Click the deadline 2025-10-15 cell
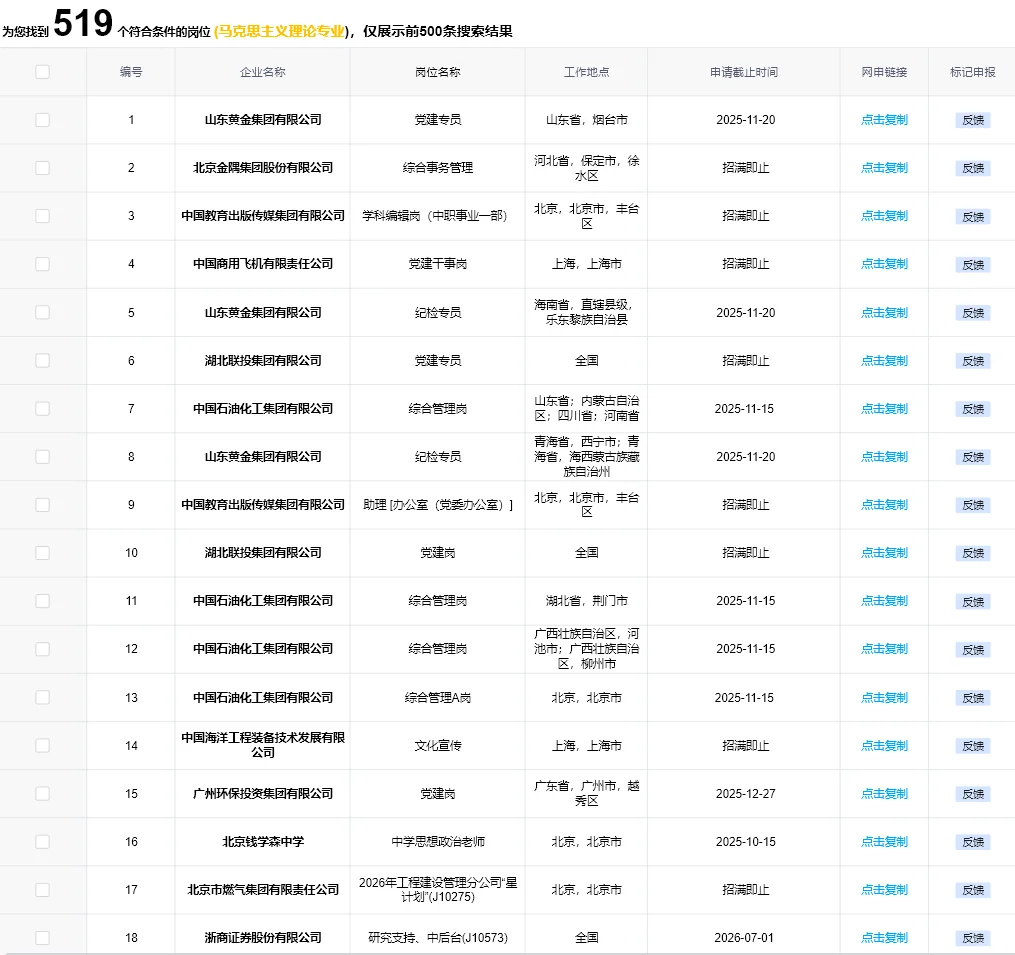 (745, 842)
